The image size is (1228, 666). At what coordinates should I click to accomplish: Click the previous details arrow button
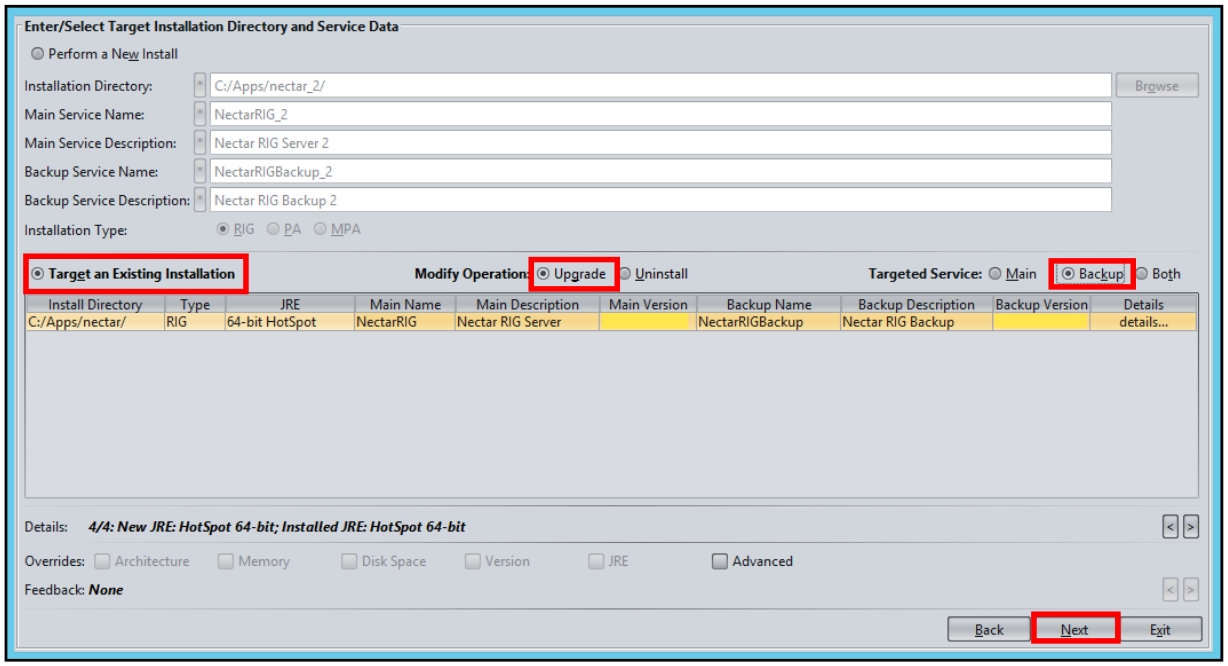(1170, 526)
